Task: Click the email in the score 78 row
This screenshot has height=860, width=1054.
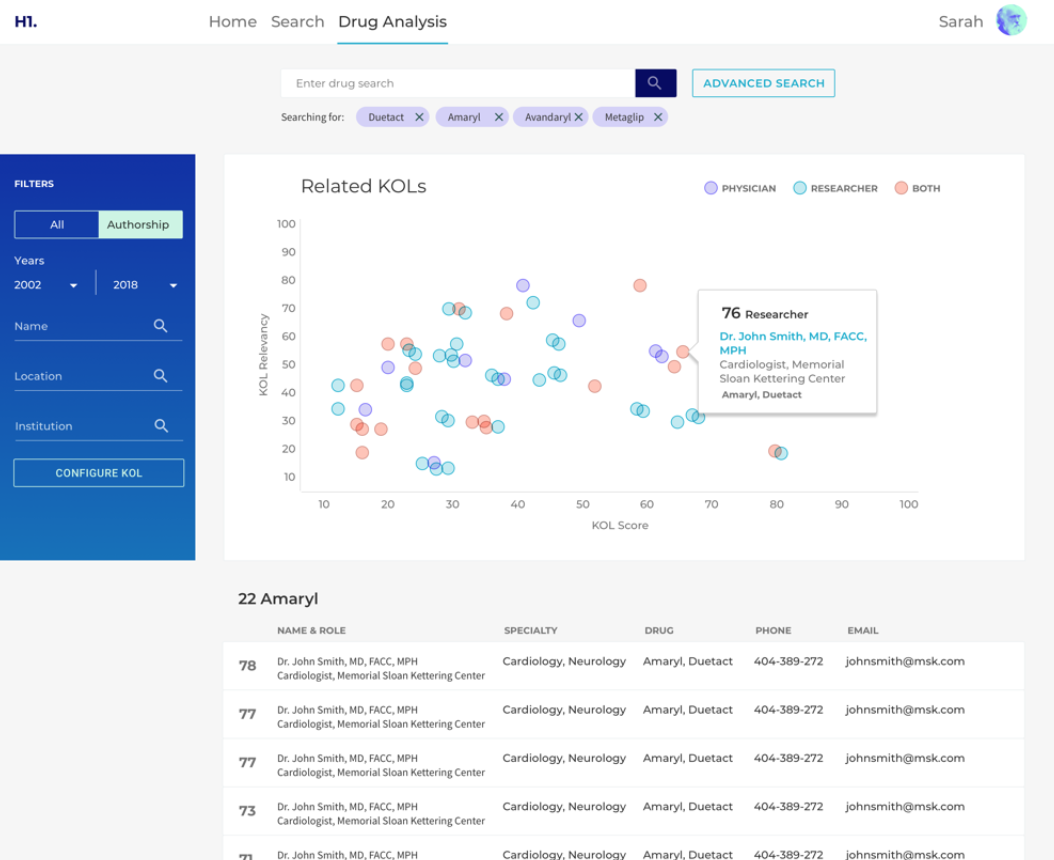Action: click(905, 661)
